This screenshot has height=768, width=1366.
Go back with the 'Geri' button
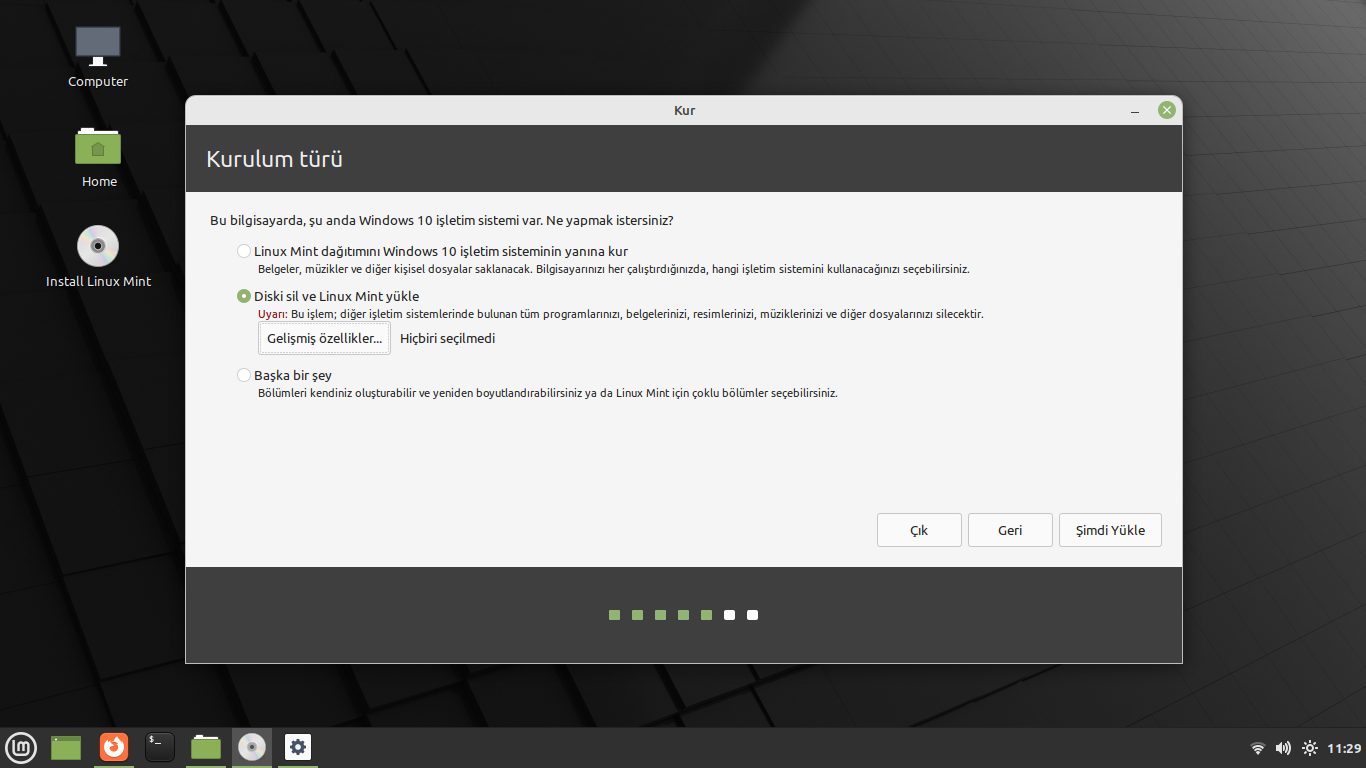coord(1010,530)
